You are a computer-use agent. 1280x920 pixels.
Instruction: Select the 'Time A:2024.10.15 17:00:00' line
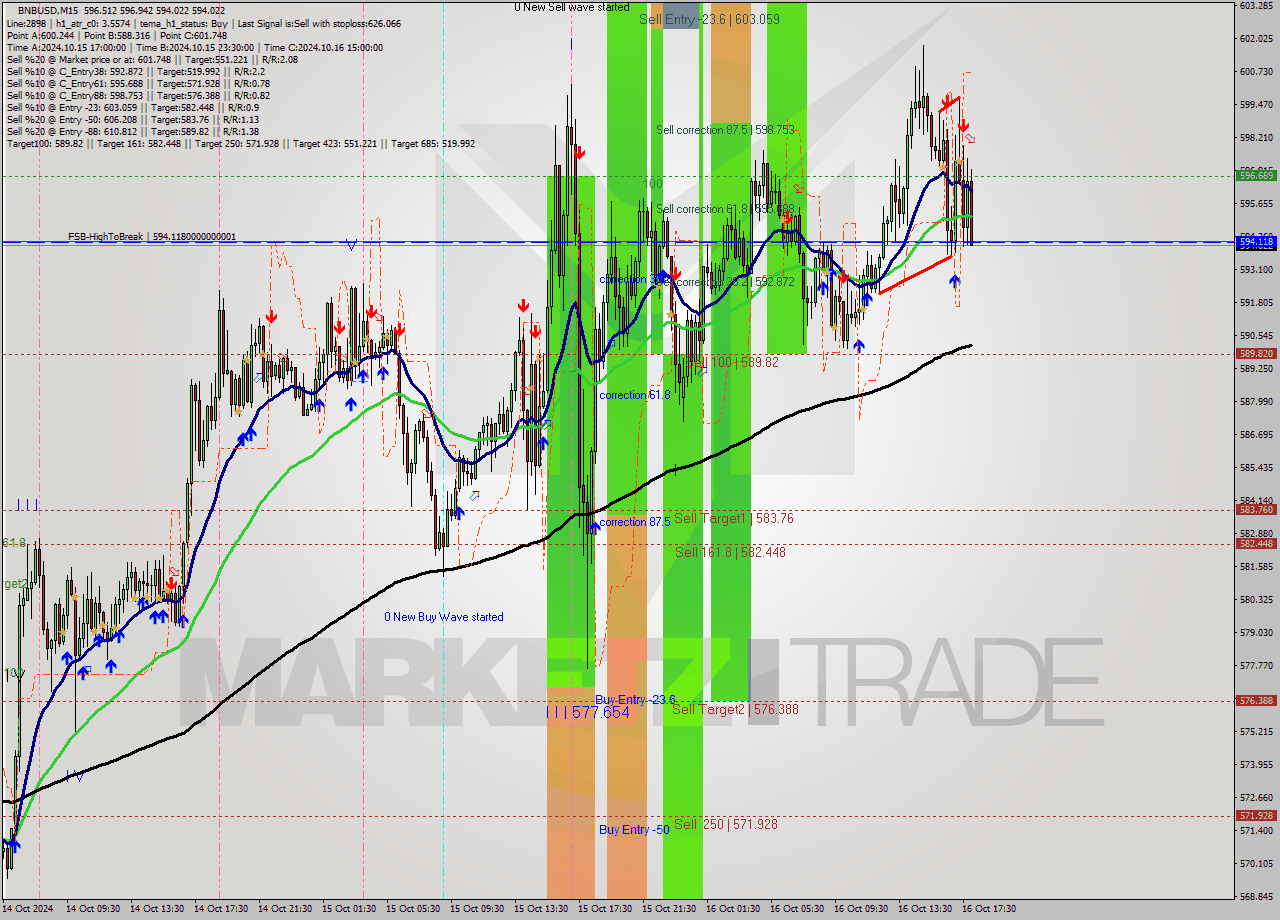[x=66, y=47]
